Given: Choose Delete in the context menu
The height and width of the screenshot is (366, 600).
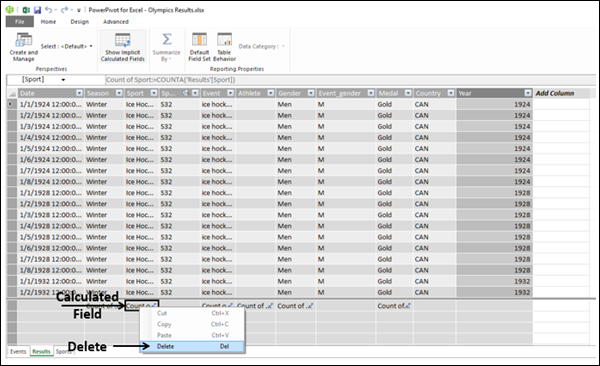Looking at the screenshot, I should click(x=192, y=346).
